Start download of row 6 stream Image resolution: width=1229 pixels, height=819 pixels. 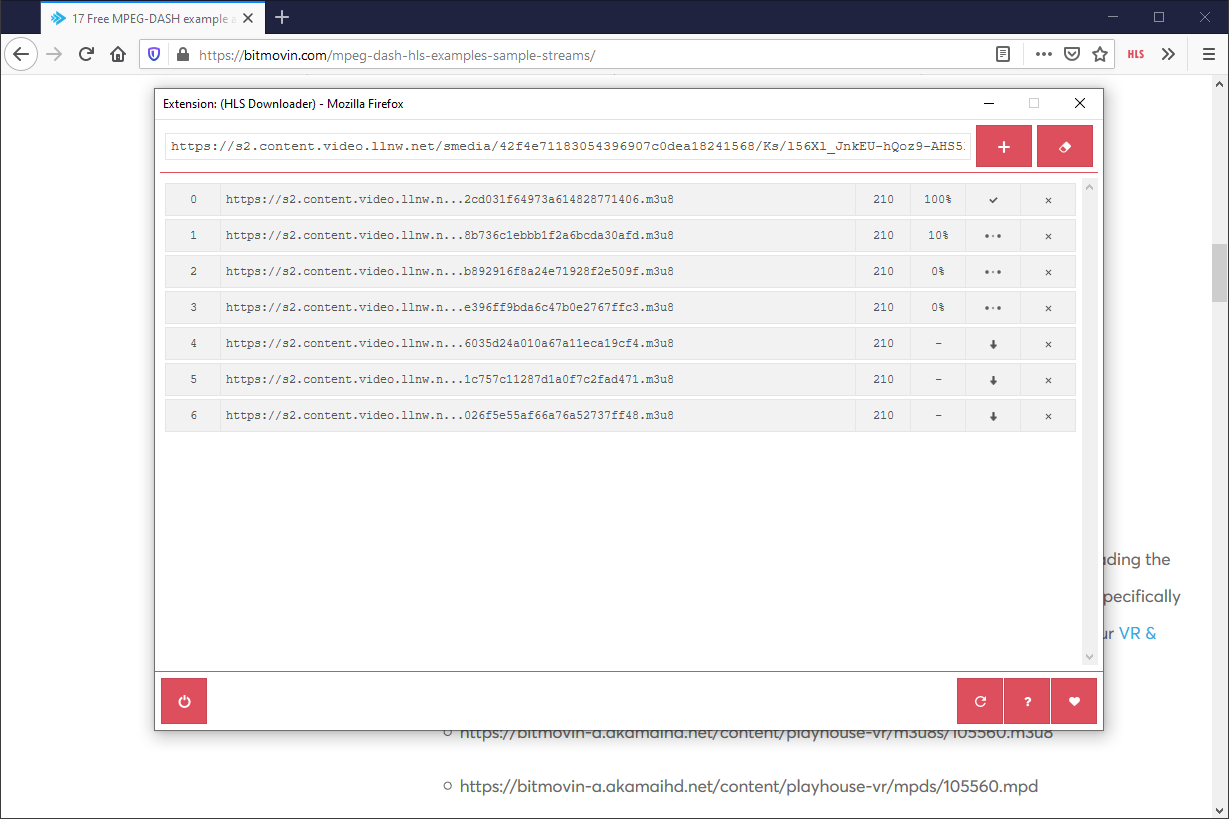[993, 416]
